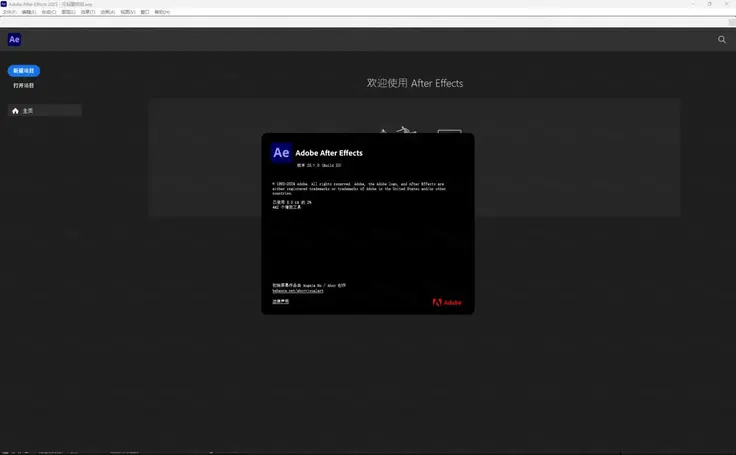736x455 pixels.
Task: Open the 动画(A) menu
Action: click(107, 12)
